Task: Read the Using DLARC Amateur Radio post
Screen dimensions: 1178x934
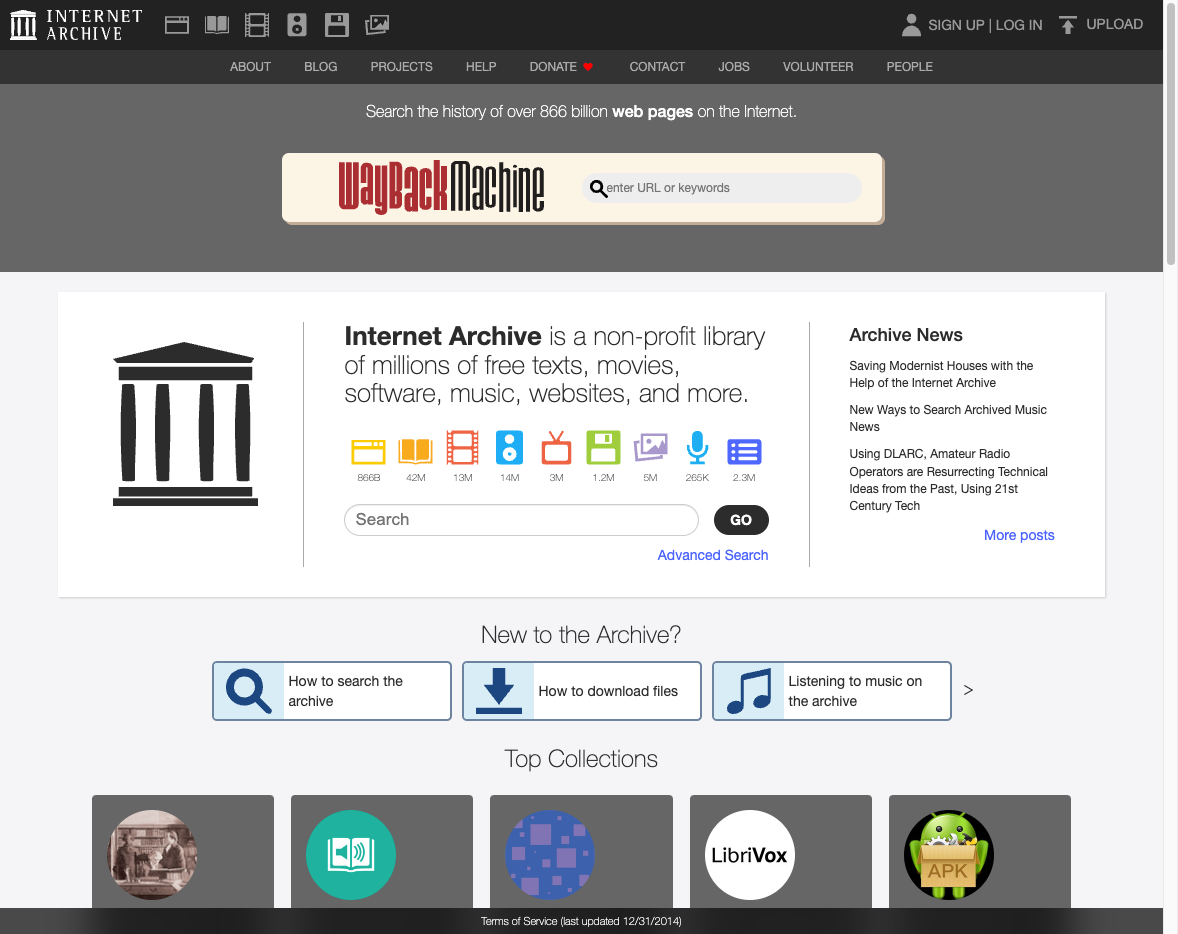Action: coord(949,479)
